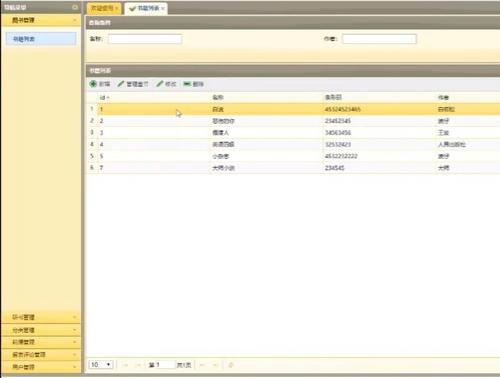Select the row with code 45324523465
500x378 pixels.
pyautogui.click(x=293, y=109)
